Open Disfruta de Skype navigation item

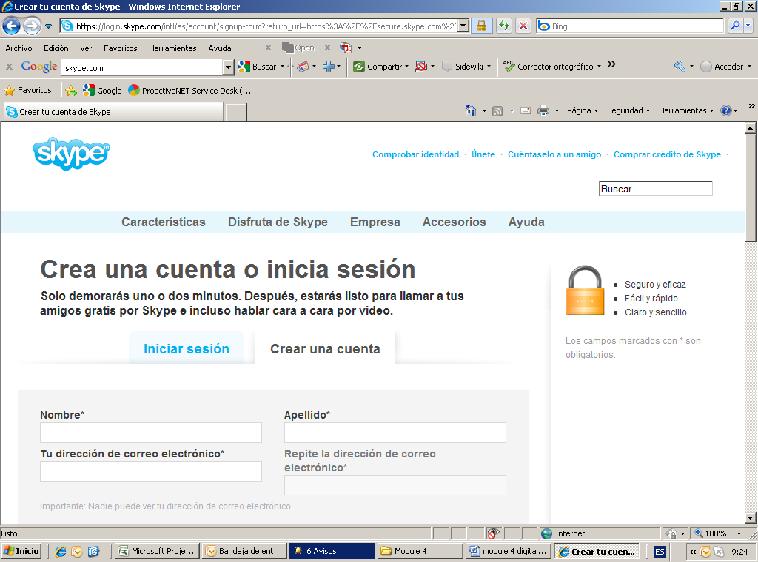click(x=277, y=222)
